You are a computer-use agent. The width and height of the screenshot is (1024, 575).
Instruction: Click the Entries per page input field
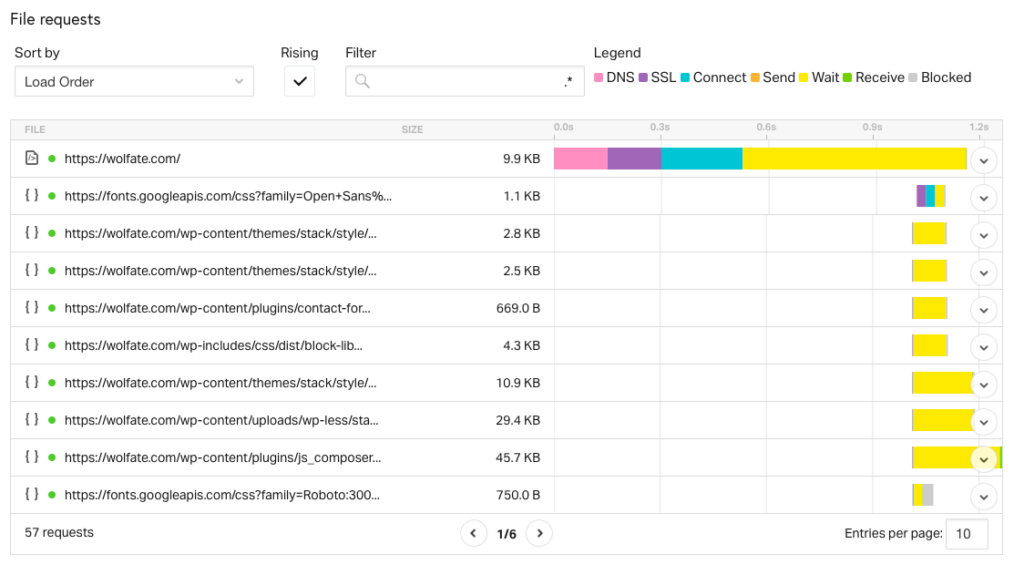click(x=967, y=534)
